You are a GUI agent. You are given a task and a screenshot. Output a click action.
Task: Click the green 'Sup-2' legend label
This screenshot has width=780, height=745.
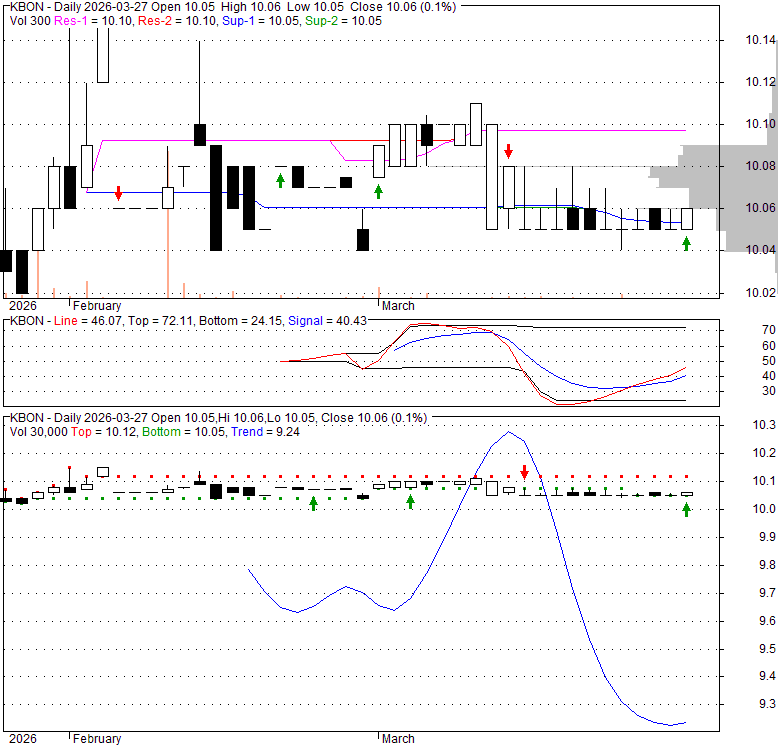coord(321,21)
